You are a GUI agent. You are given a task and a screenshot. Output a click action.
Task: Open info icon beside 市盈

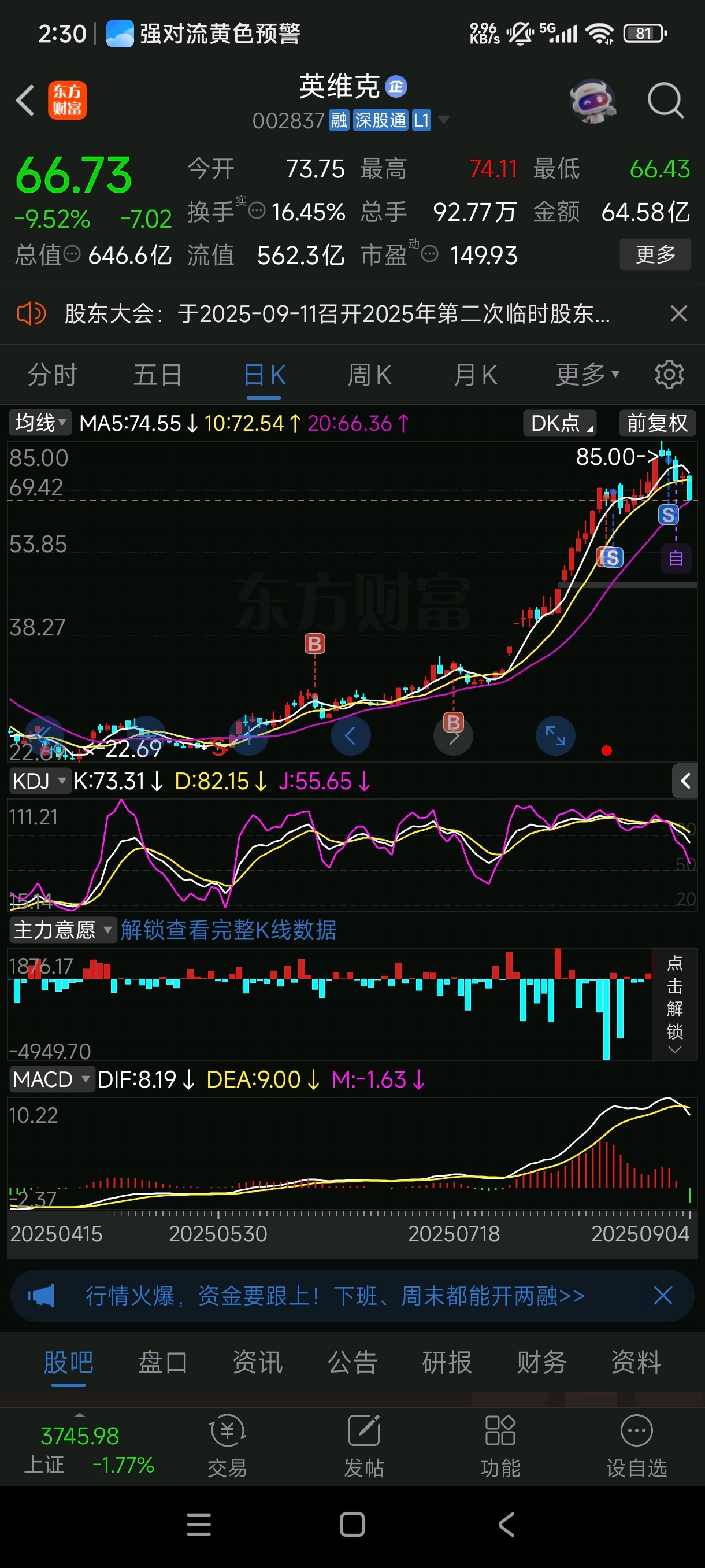click(429, 254)
